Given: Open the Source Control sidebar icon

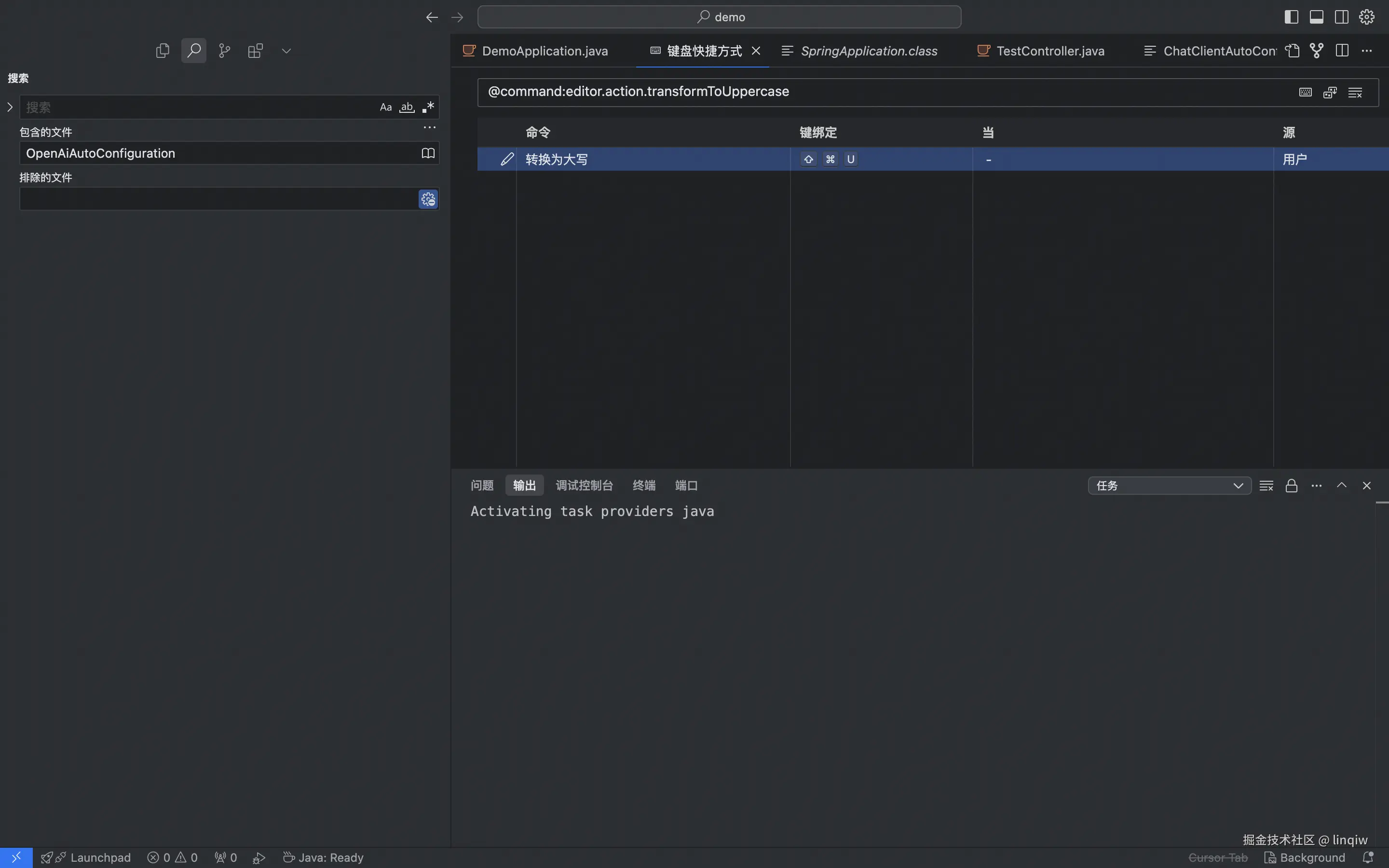Looking at the screenshot, I should [224, 51].
